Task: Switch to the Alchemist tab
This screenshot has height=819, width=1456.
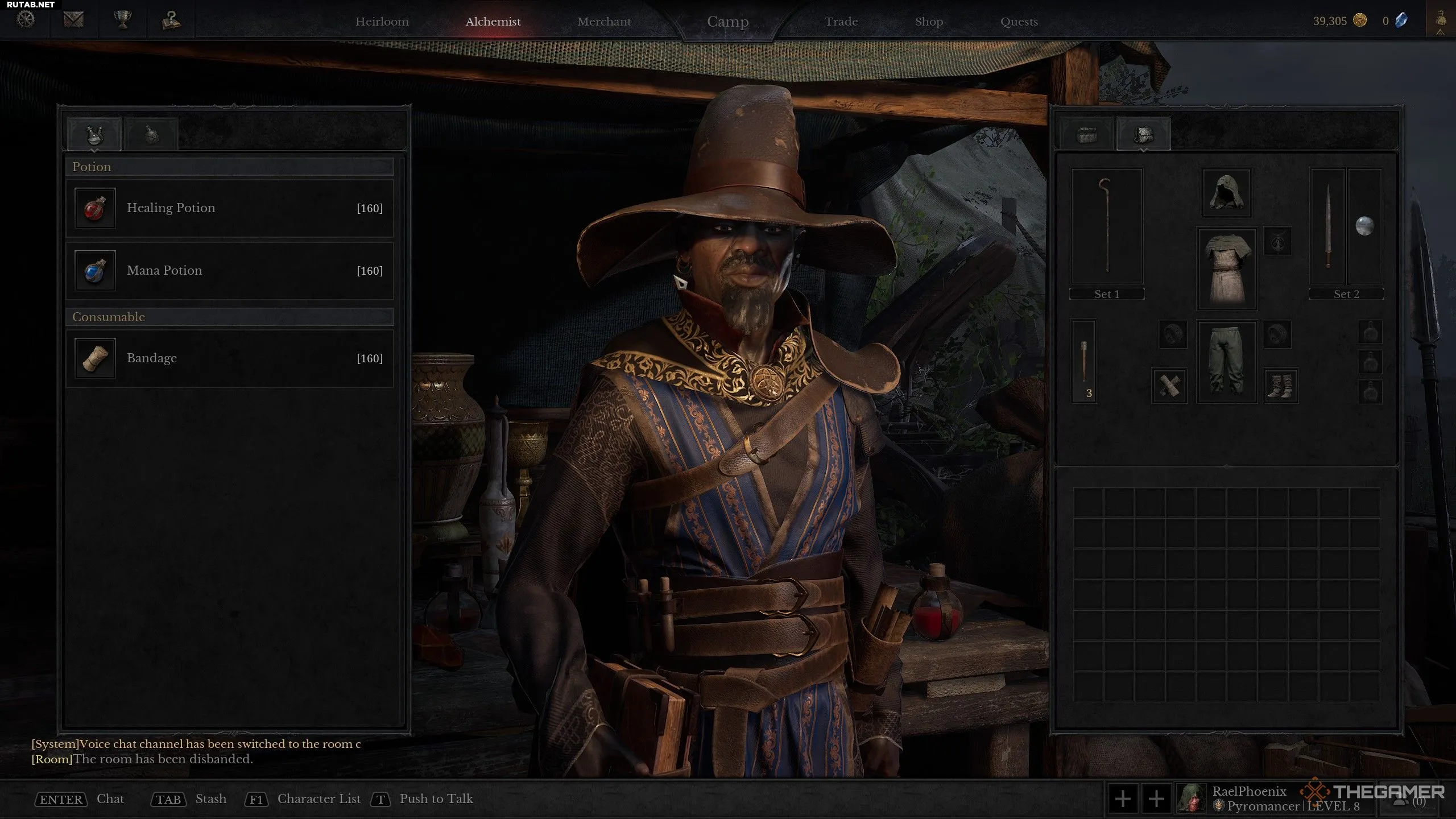Action: pos(493,22)
